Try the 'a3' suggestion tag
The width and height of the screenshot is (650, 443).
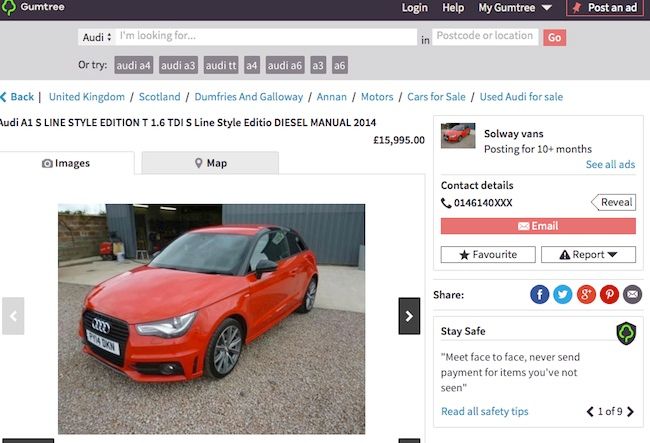coord(318,65)
